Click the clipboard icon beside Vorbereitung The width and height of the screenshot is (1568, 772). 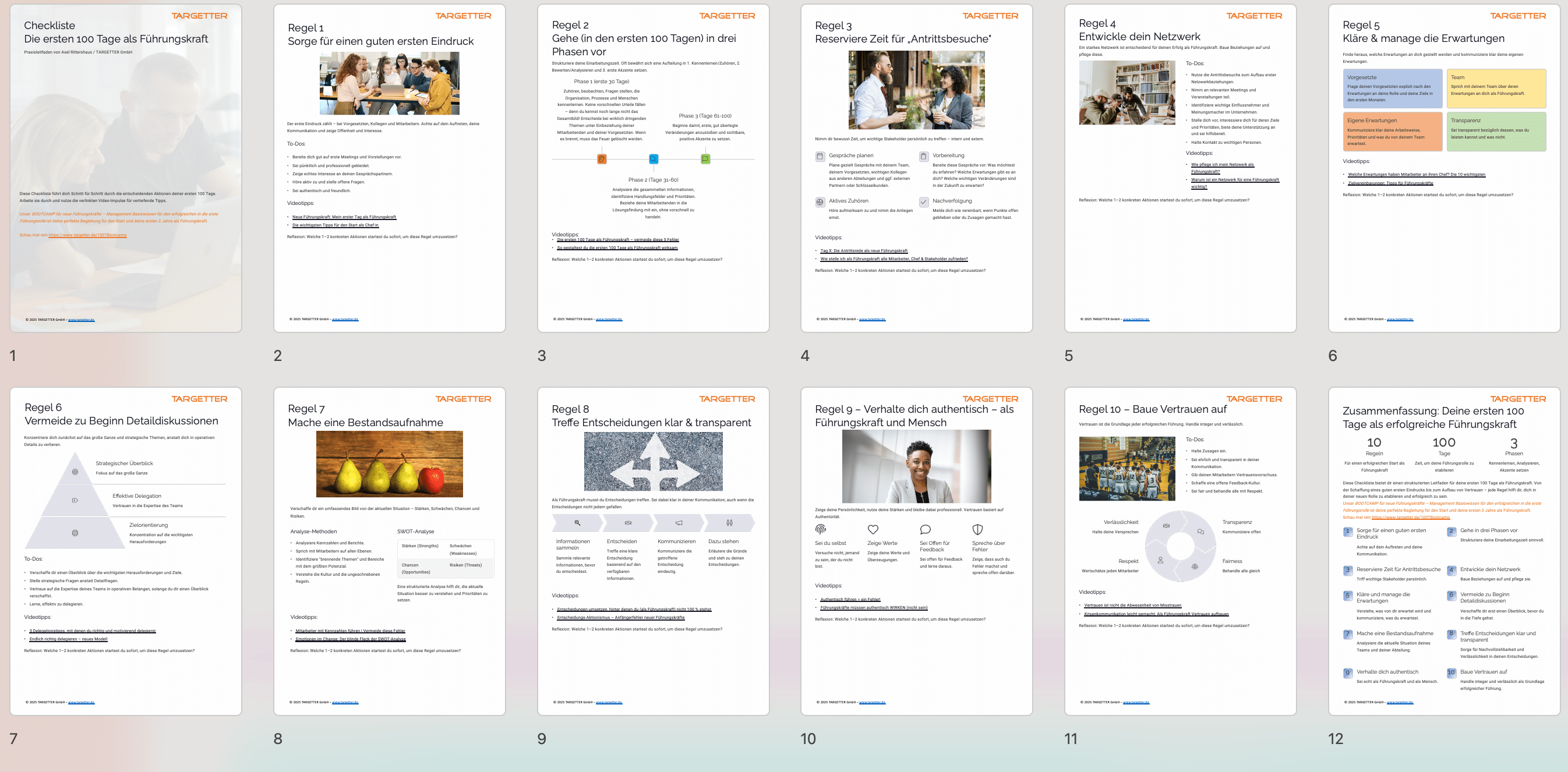[x=923, y=157]
